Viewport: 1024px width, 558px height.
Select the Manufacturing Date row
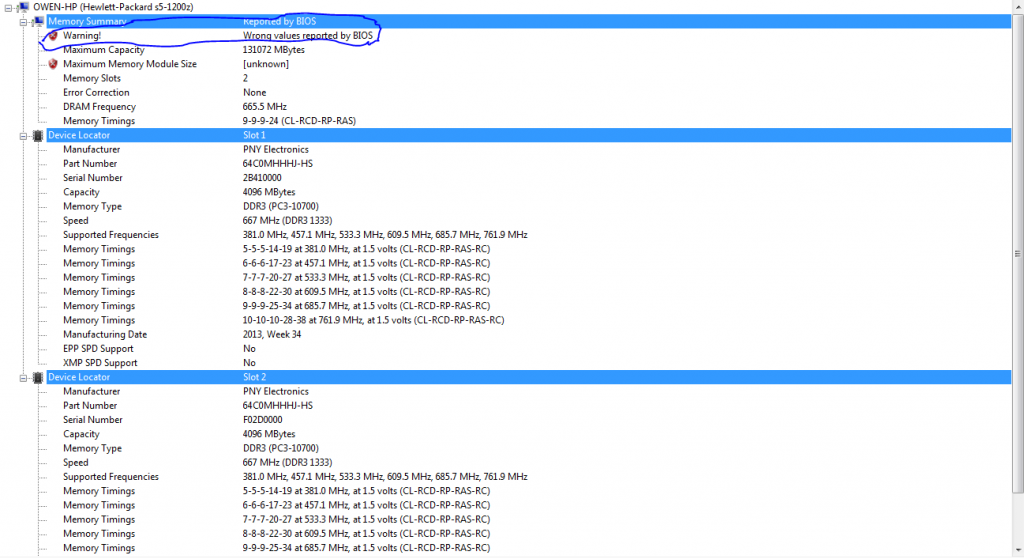[105, 334]
